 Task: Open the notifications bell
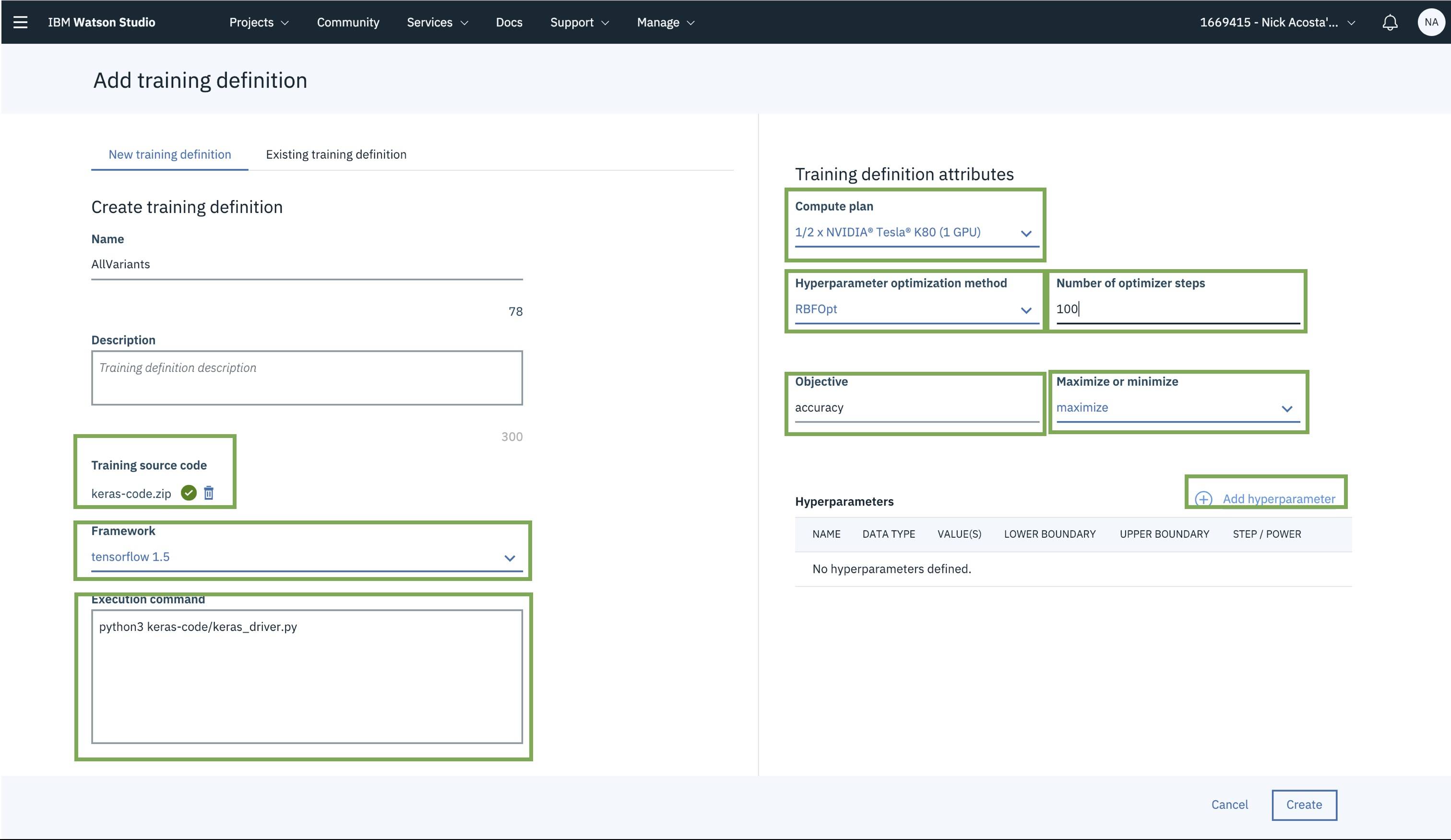coord(1390,23)
